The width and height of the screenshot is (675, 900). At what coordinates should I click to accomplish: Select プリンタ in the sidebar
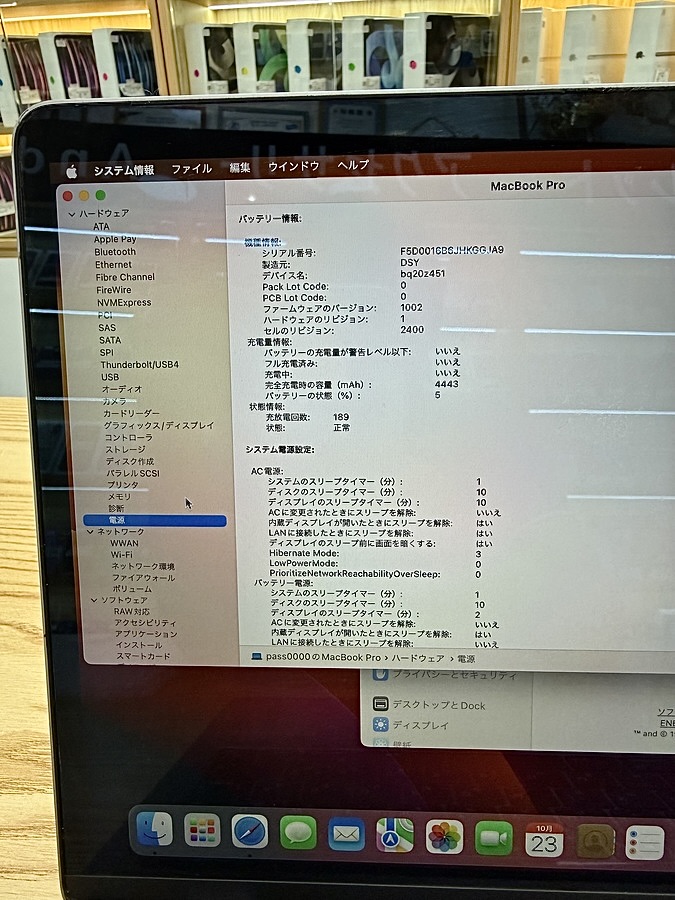[122, 485]
